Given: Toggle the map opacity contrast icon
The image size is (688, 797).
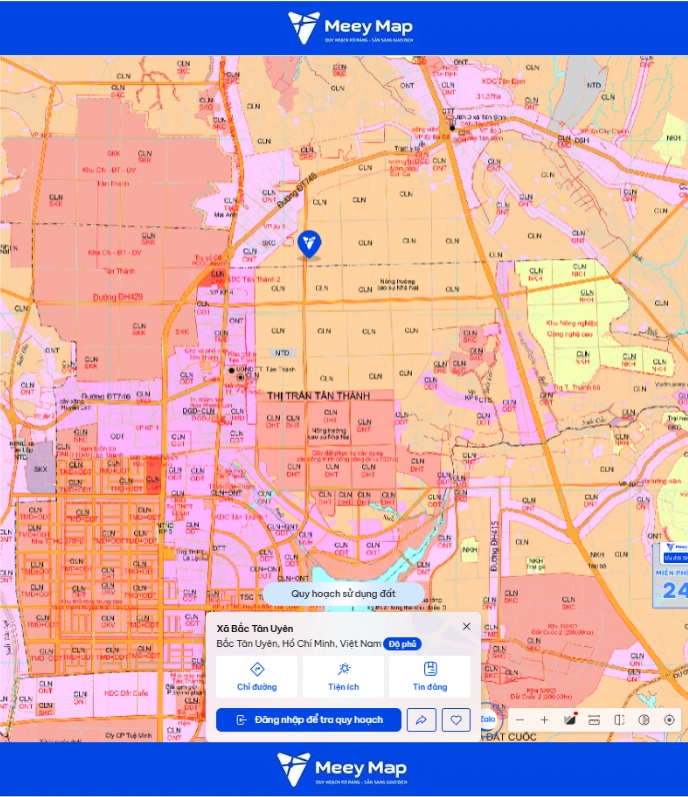Looking at the screenshot, I should [x=644, y=720].
